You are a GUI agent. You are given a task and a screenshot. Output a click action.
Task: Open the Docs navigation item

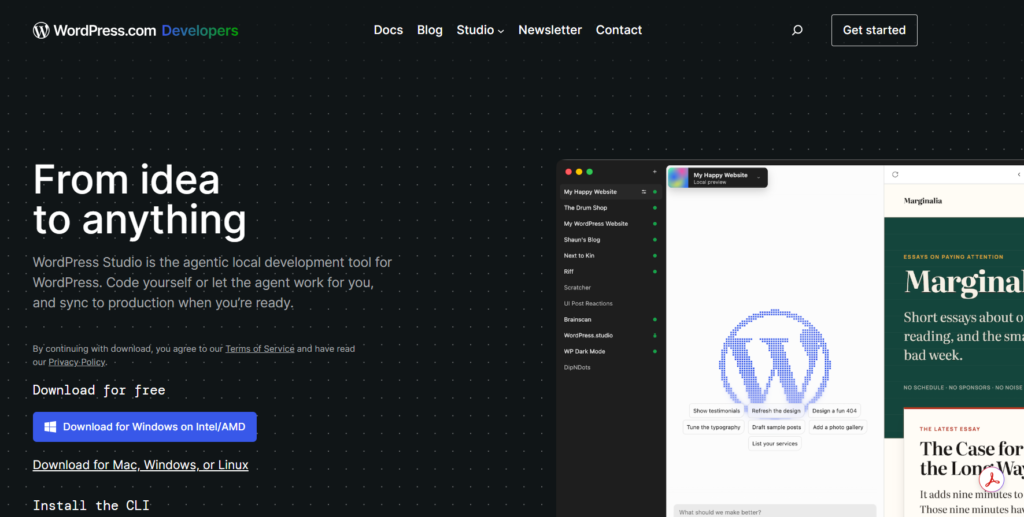click(x=388, y=30)
